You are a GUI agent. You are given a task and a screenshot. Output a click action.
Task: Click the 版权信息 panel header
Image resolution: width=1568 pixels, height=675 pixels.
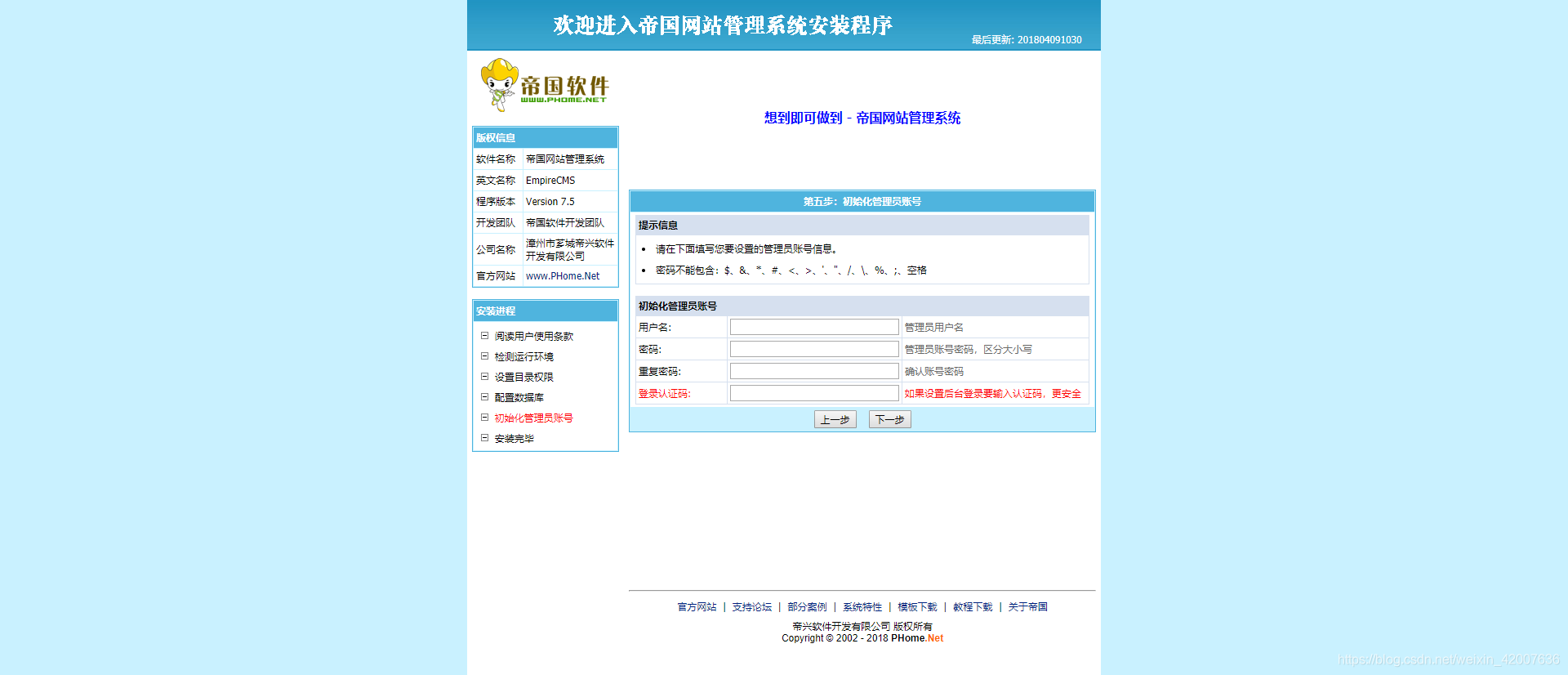(546, 137)
